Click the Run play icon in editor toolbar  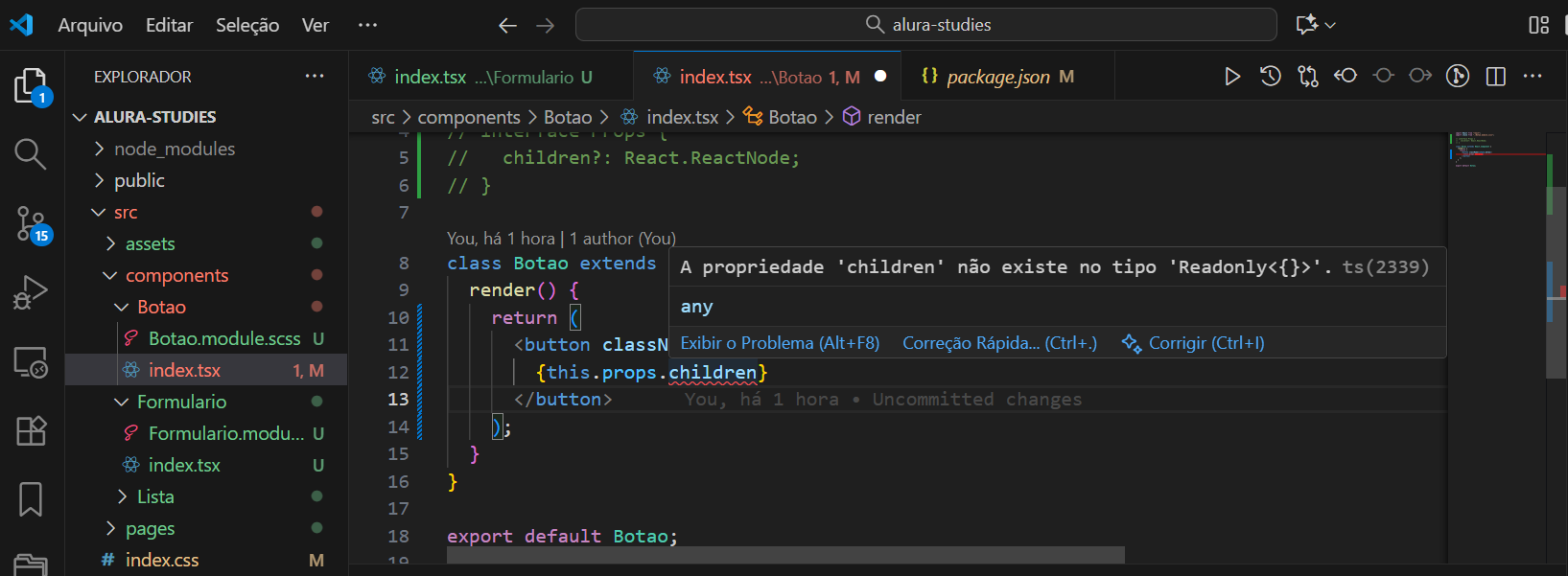pyautogui.click(x=1232, y=77)
